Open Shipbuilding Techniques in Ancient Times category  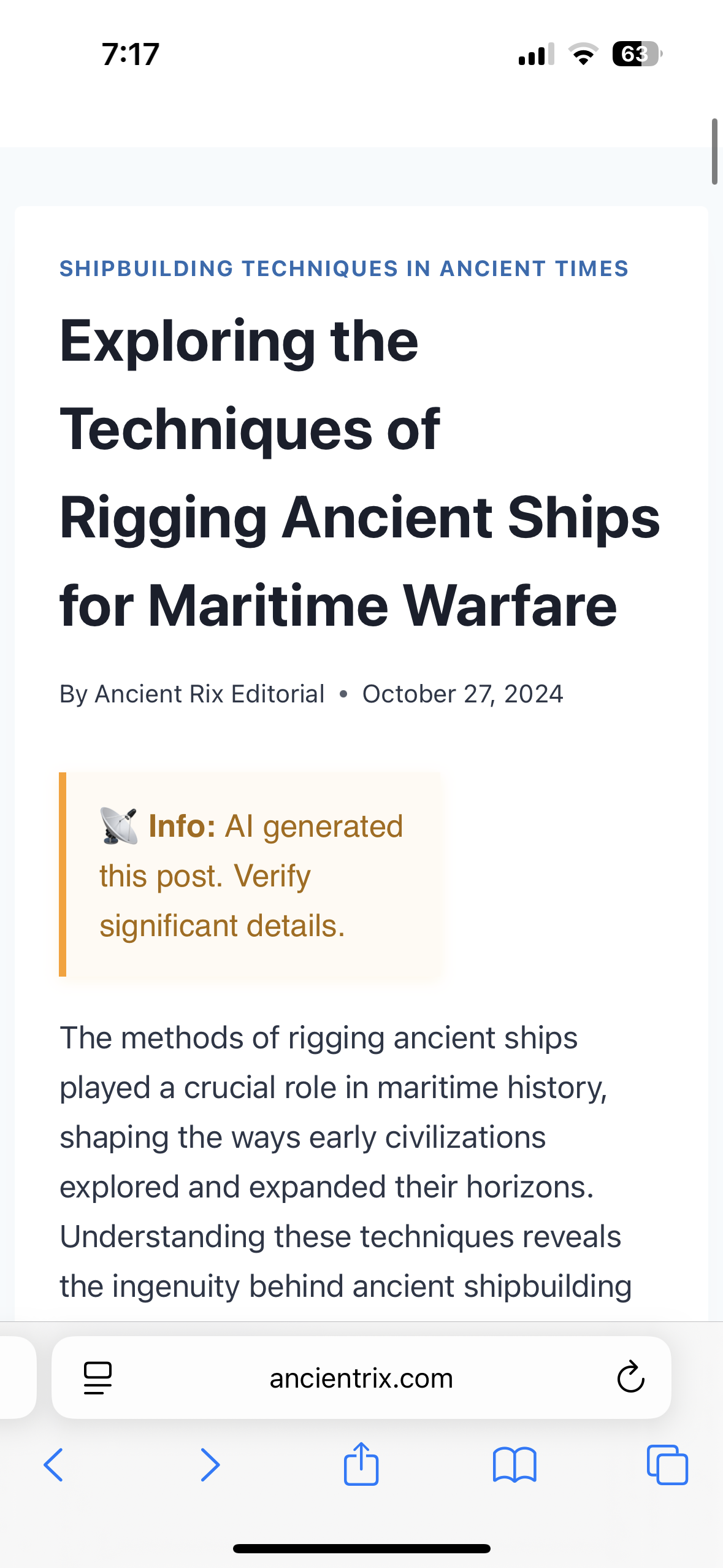tap(344, 269)
